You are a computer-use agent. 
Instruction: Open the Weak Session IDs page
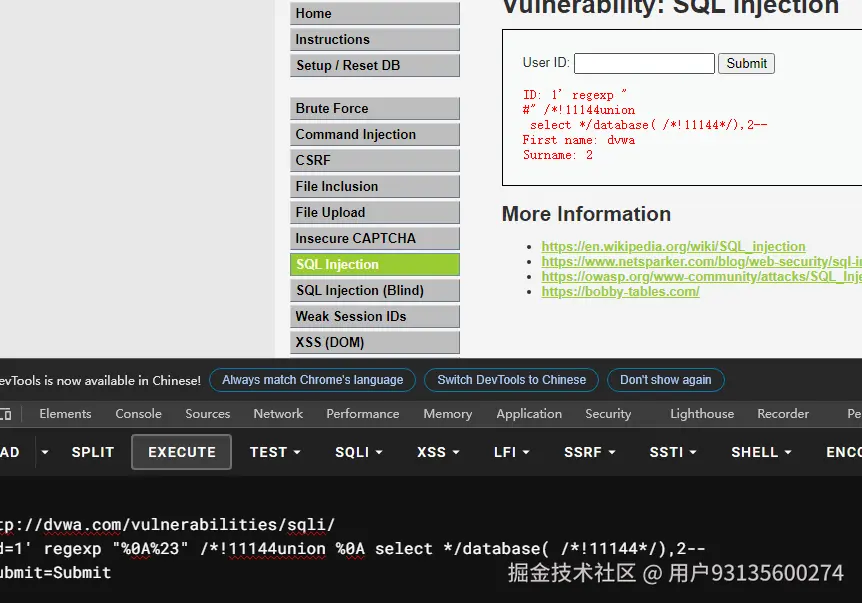(x=374, y=316)
